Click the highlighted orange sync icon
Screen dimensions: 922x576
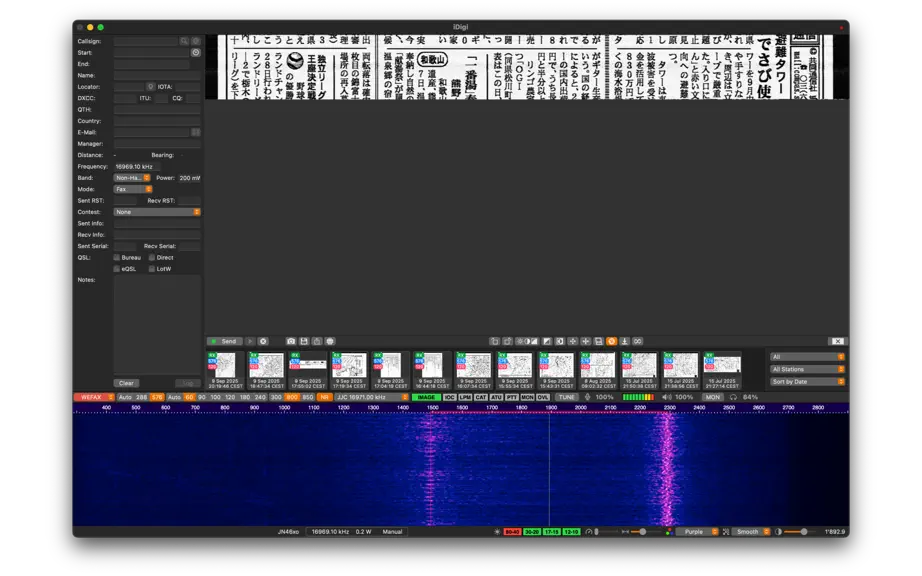click(x=612, y=341)
